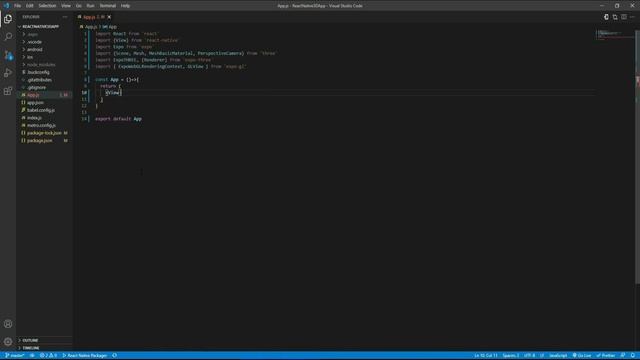Click the LF end-of-line indicator

coord(542,356)
